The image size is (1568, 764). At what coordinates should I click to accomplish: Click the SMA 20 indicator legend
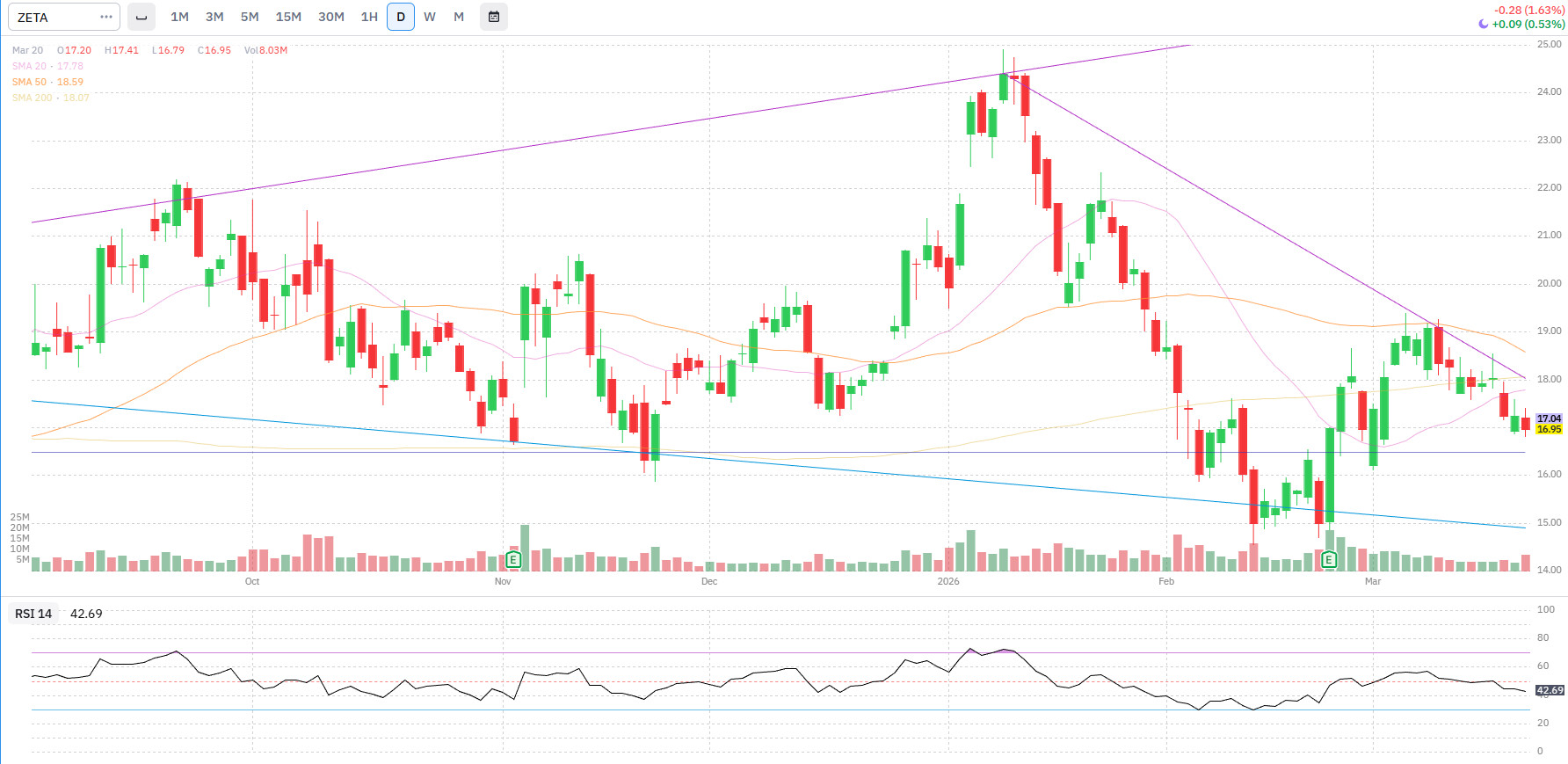point(47,66)
